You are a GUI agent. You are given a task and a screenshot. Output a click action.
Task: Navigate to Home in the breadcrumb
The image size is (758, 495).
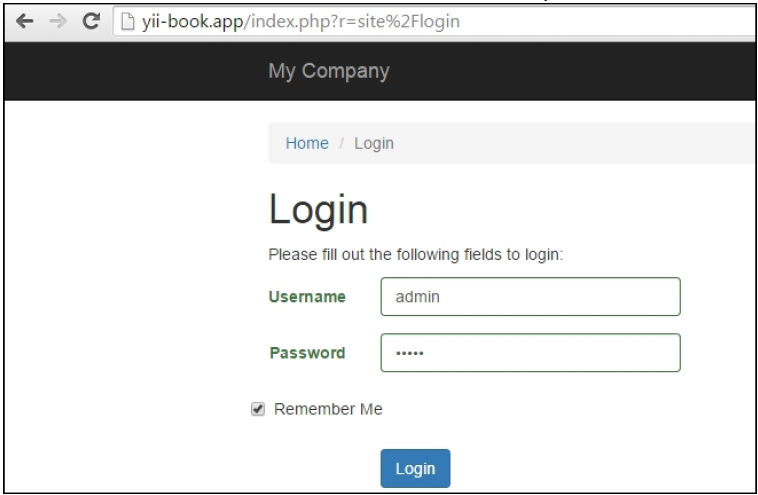tap(307, 143)
